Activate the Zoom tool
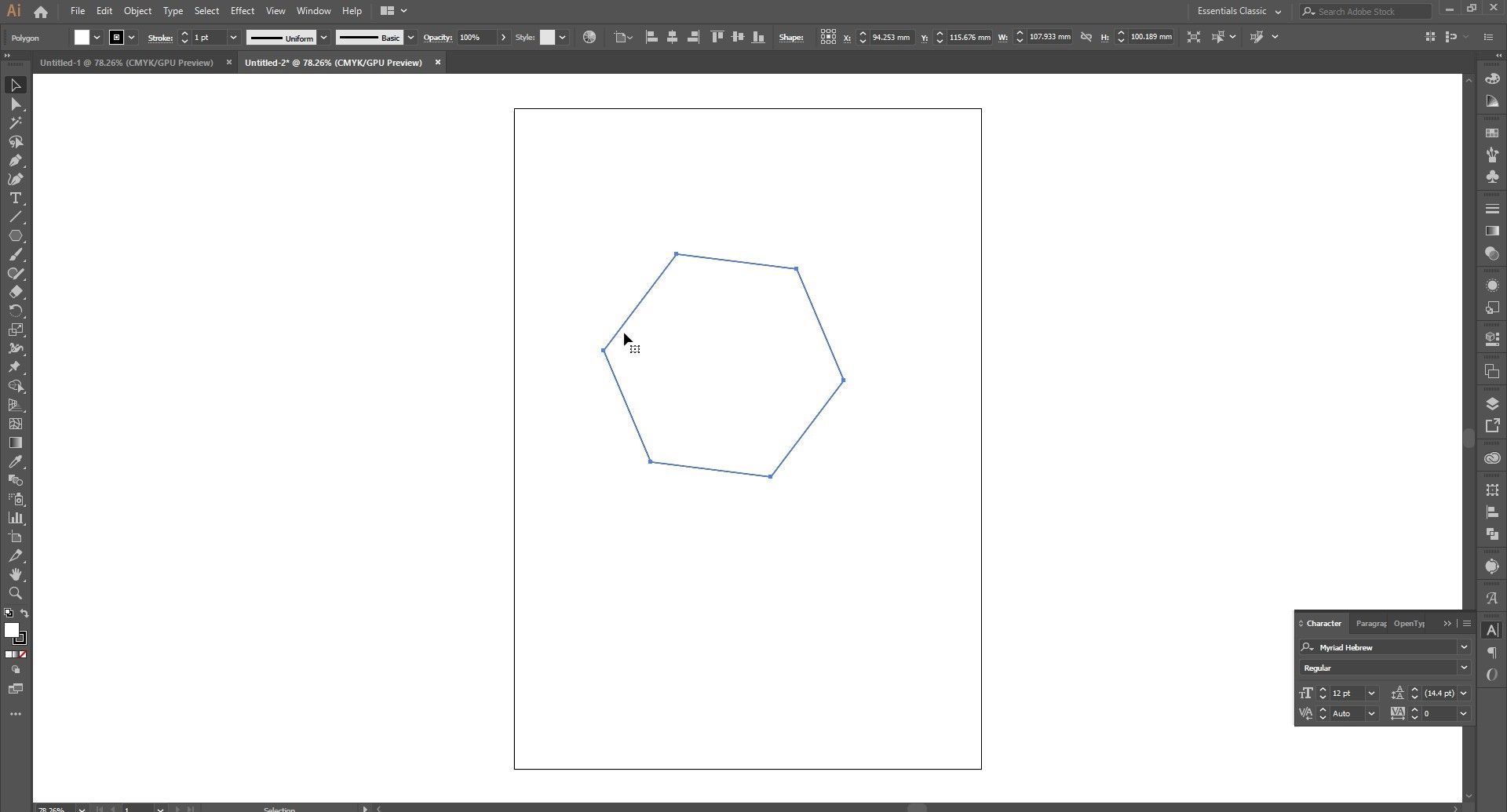This screenshot has height=812, width=1507. (15, 594)
